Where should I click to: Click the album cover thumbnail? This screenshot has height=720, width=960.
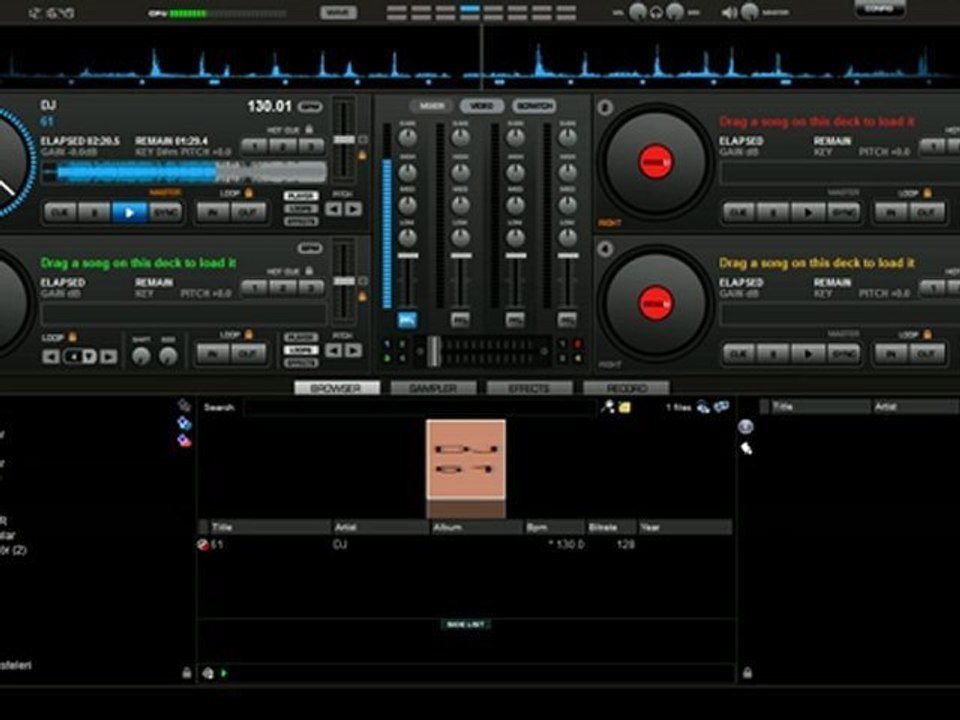(466, 459)
